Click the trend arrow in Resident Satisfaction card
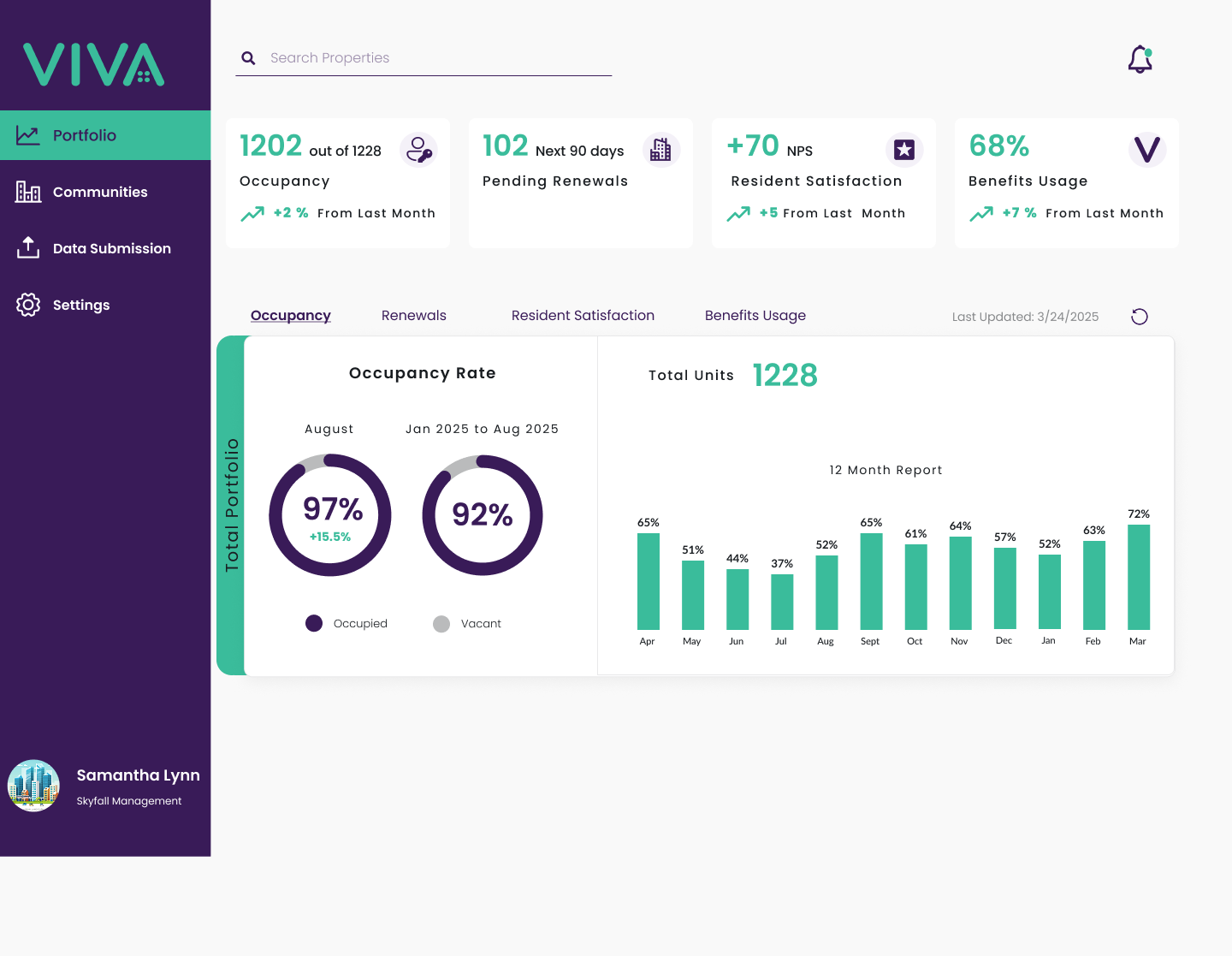 738,214
